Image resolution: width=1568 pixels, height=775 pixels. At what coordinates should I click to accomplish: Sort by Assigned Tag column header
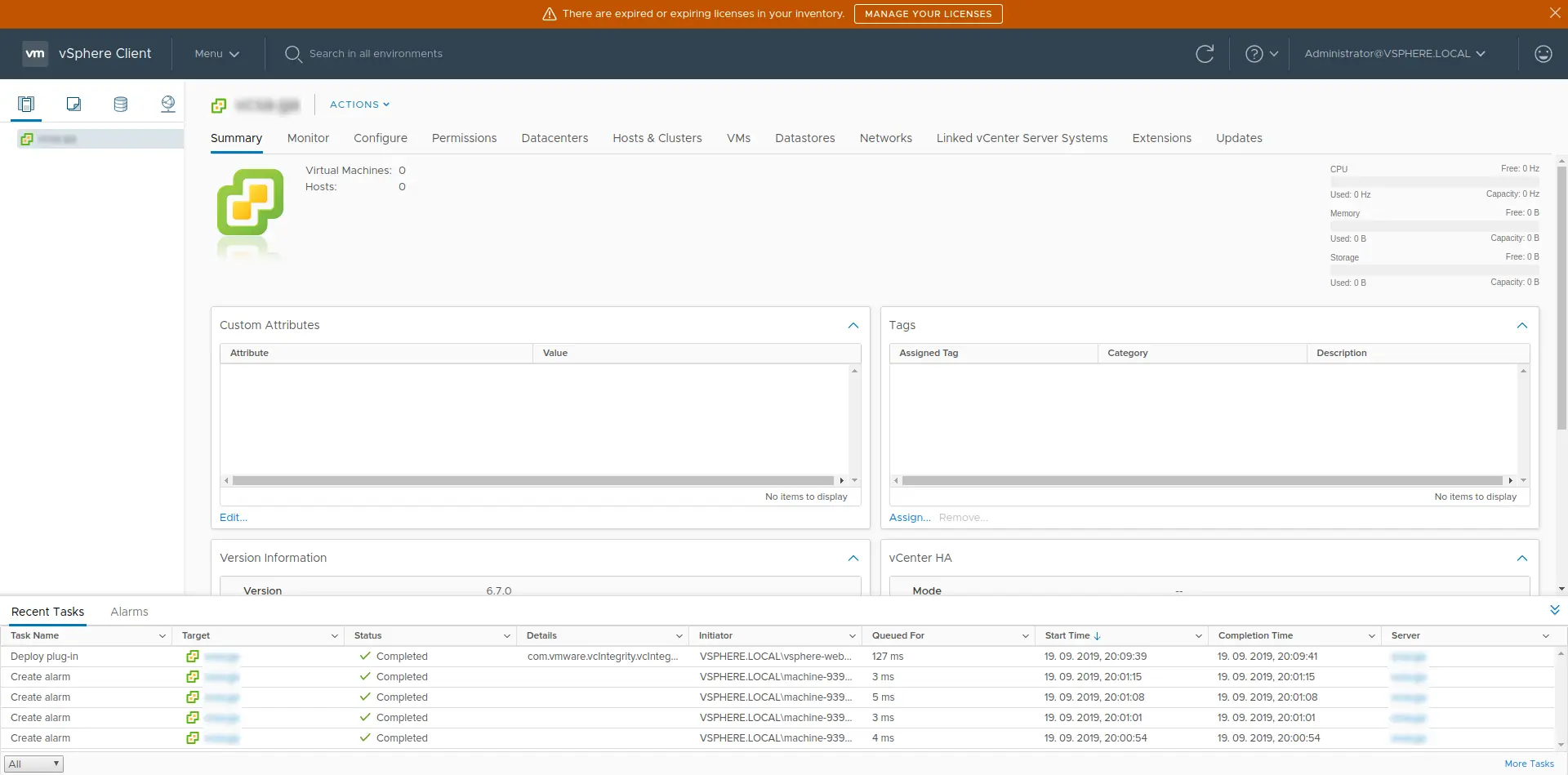click(994, 353)
